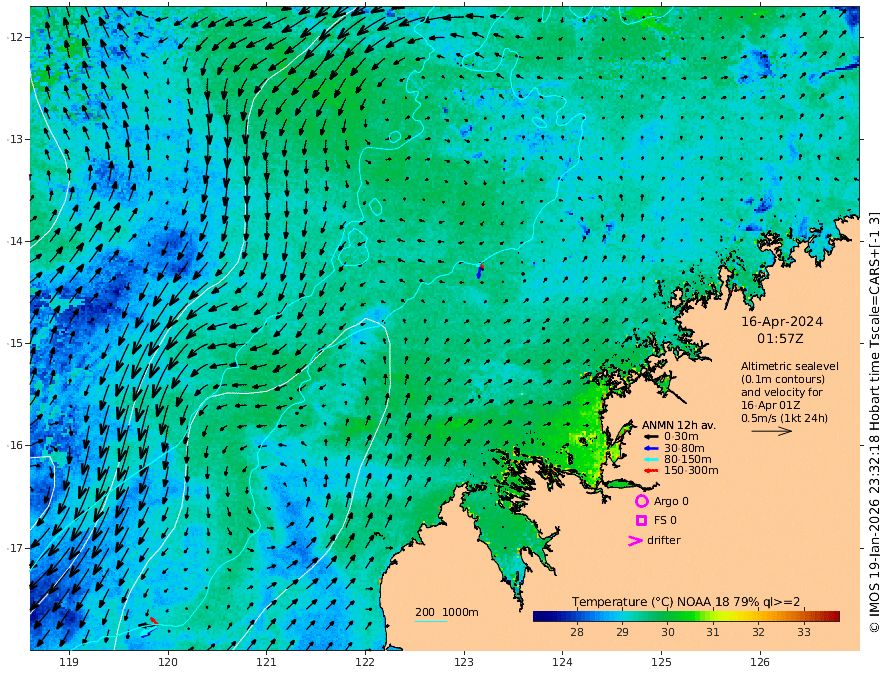The image size is (880, 680).
Task: Click the magenta Argo circle legend symbol
Action: coord(641,501)
